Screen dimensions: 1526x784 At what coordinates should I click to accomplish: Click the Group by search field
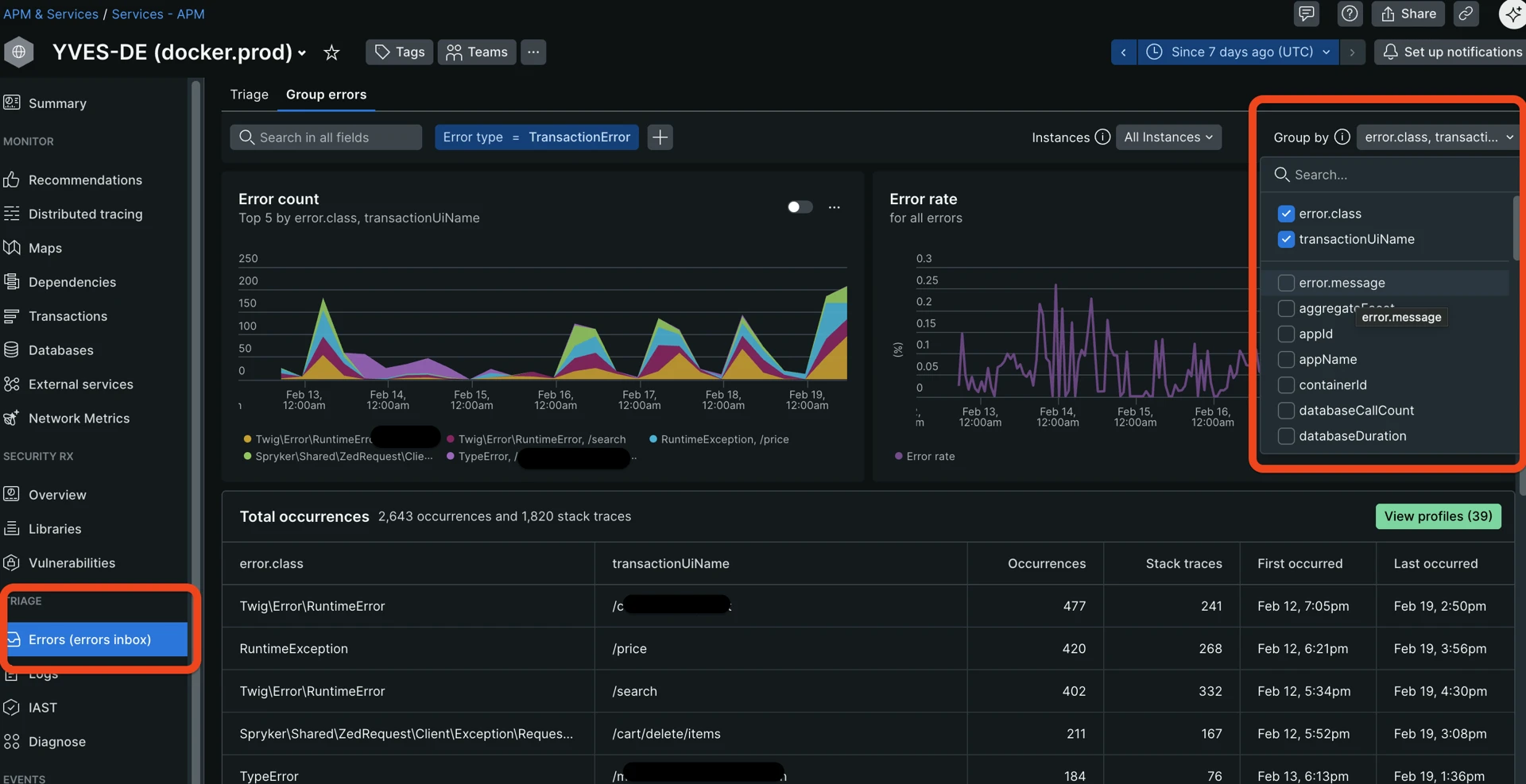coord(1391,175)
